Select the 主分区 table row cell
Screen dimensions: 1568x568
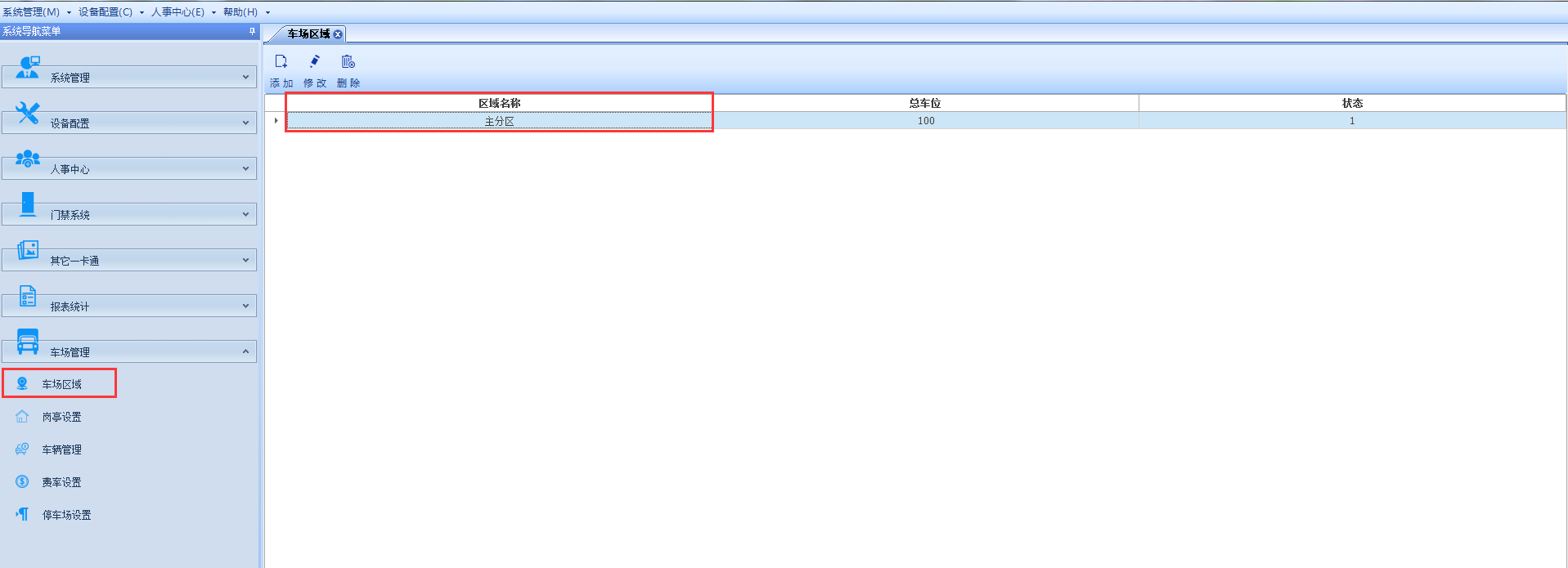(499, 121)
